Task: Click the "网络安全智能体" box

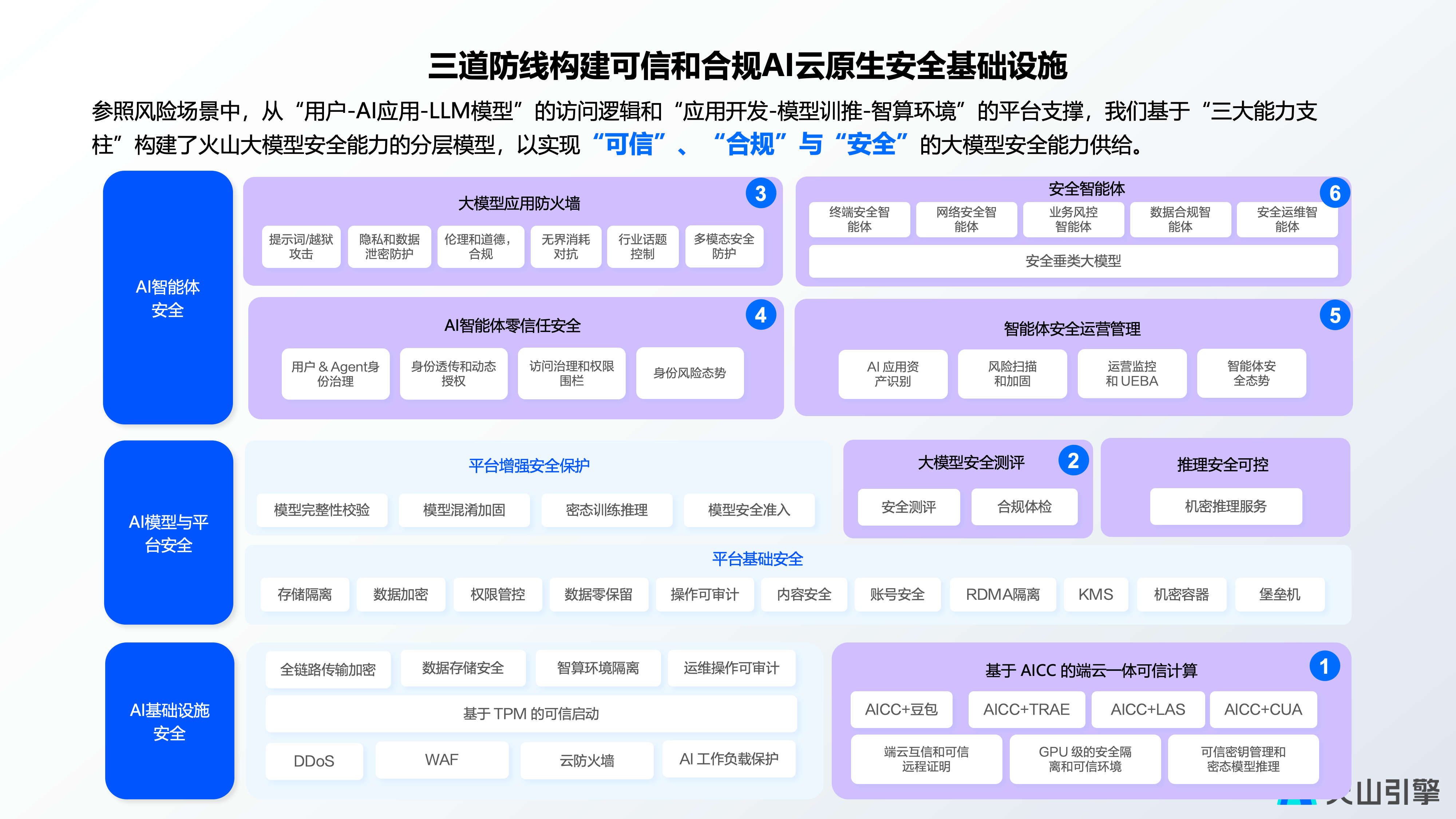Action: [x=966, y=219]
